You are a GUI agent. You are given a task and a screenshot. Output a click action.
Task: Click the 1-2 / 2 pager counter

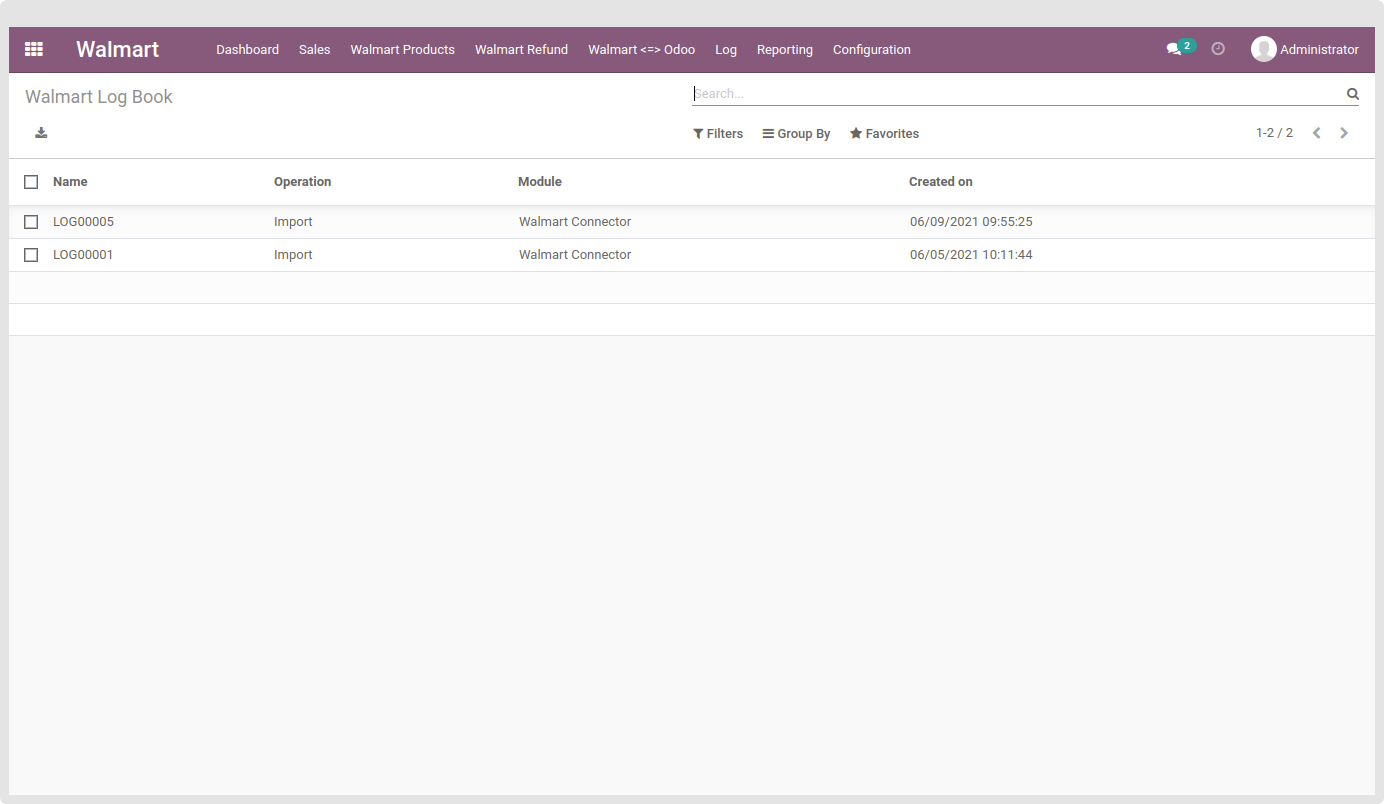click(x=1274, y=133)
